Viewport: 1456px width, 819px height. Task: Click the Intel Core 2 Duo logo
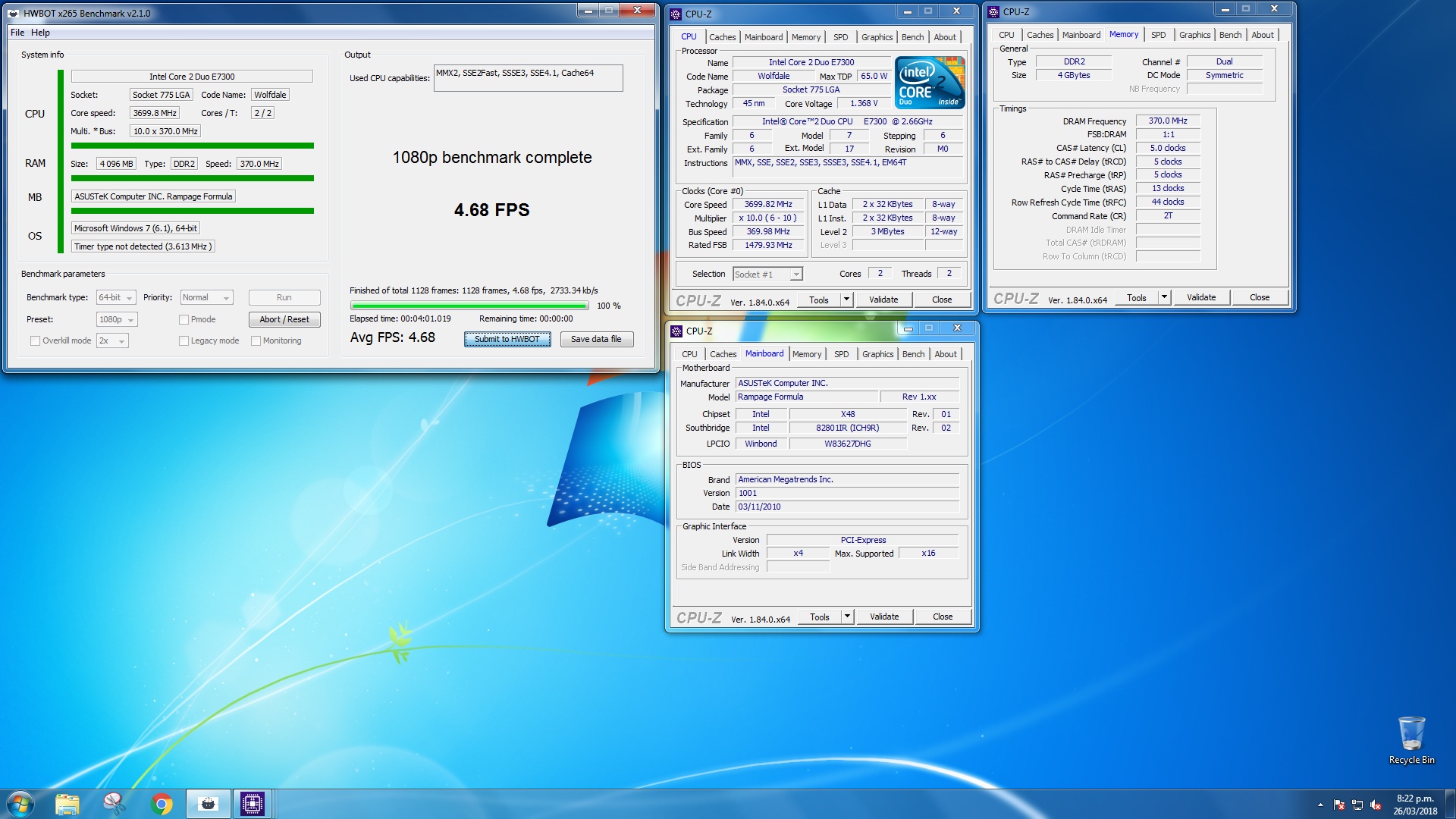click(930, 82)
